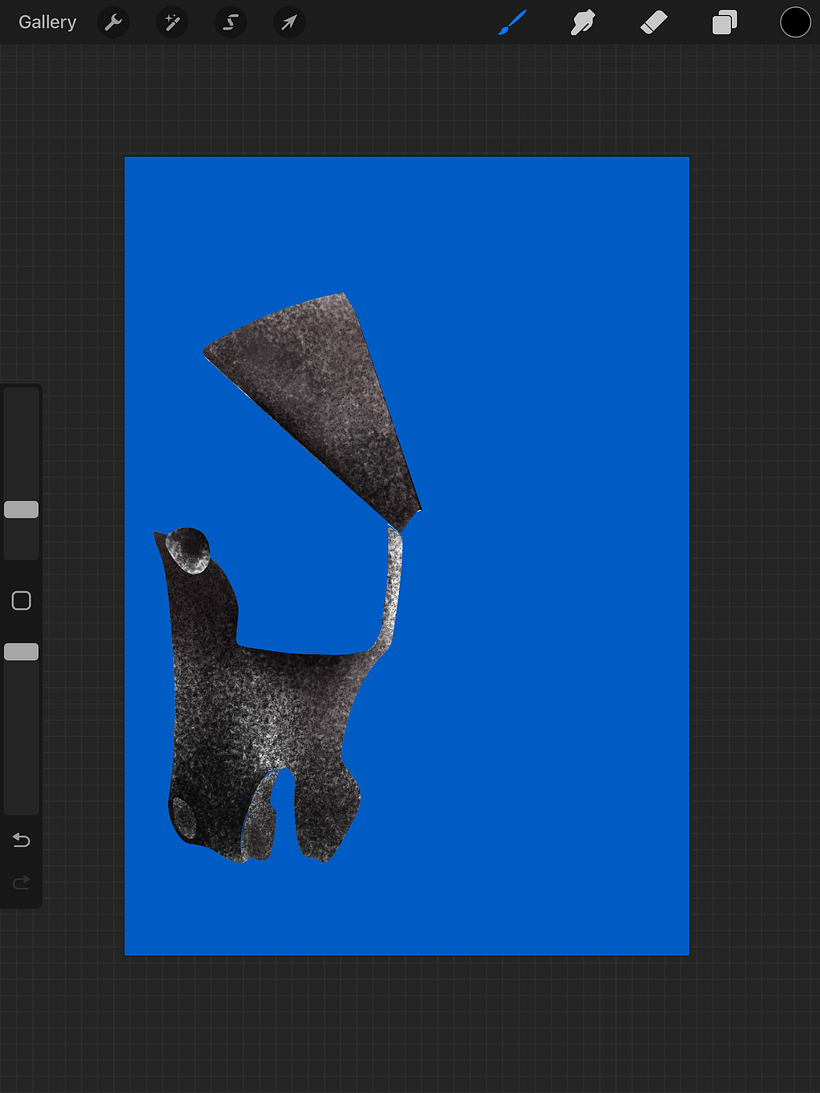The width and height of the screenshot is (820, 1093).
Task: Click the brush opacity slider handle
Action: pos(21,652)
